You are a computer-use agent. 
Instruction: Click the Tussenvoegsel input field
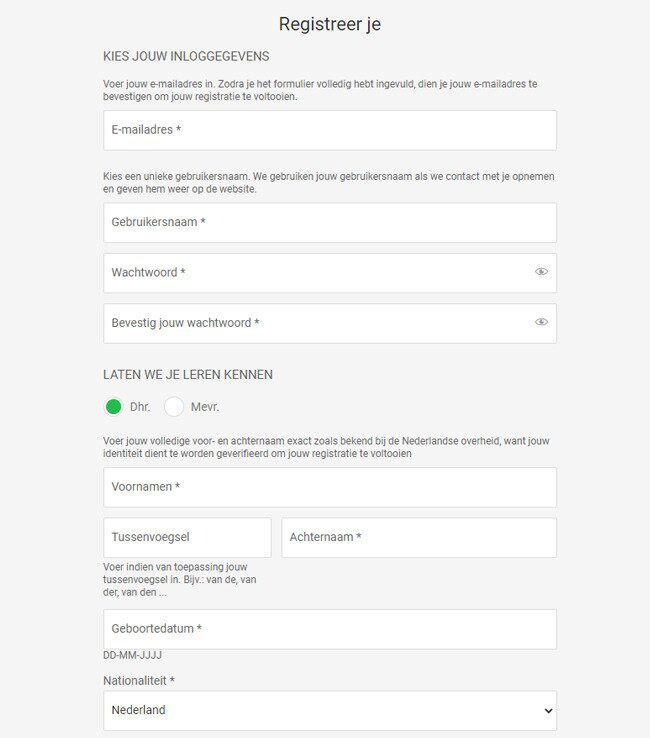click(187, 537)
